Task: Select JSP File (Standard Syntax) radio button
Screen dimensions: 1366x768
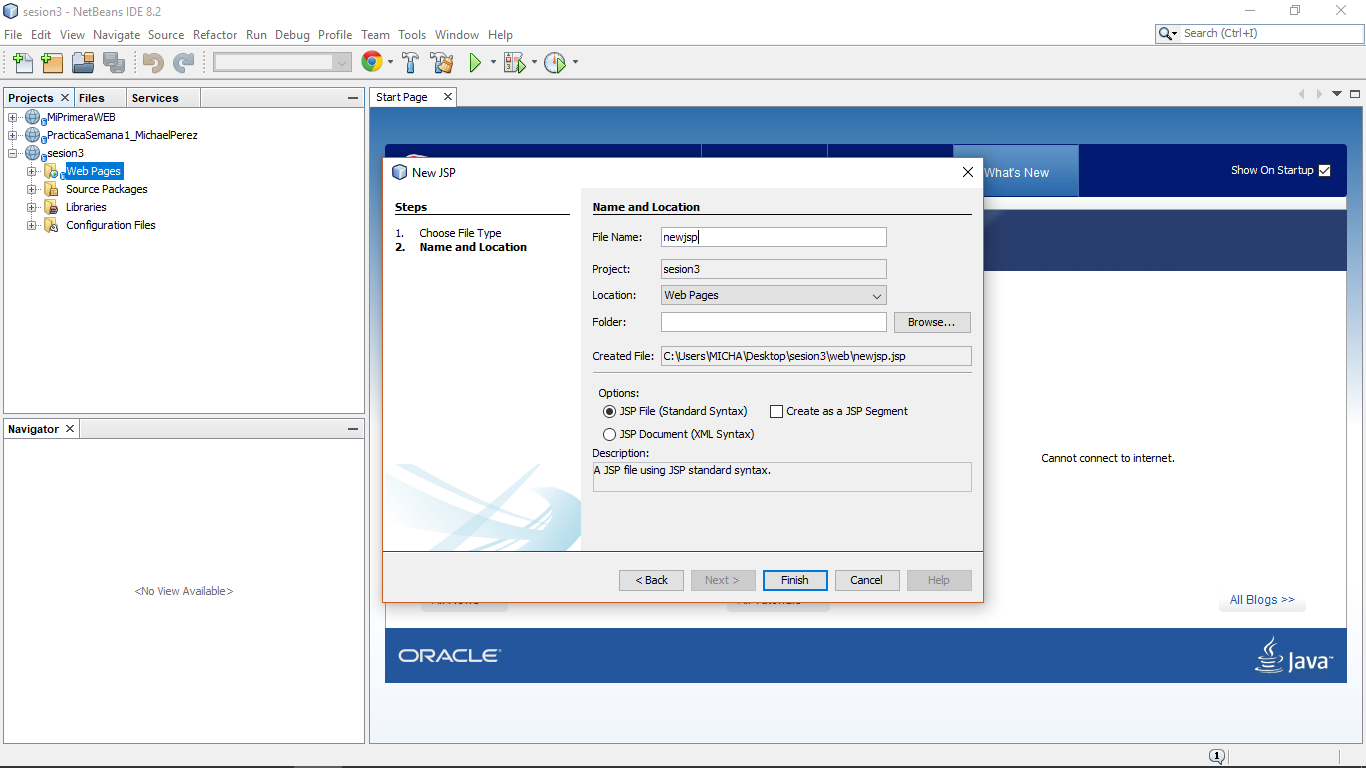Action: tap(609, 411)
